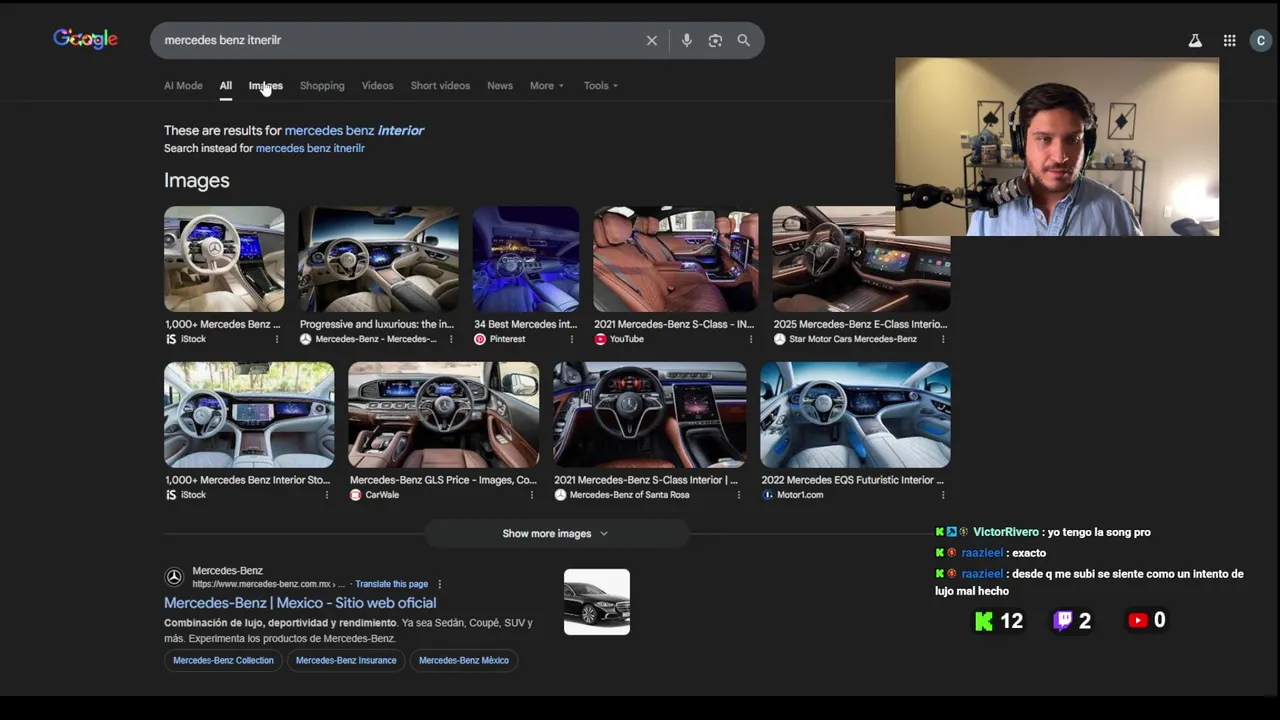Switch to the Shopping tab
The image size is (1280, 720).
(322, 86)
